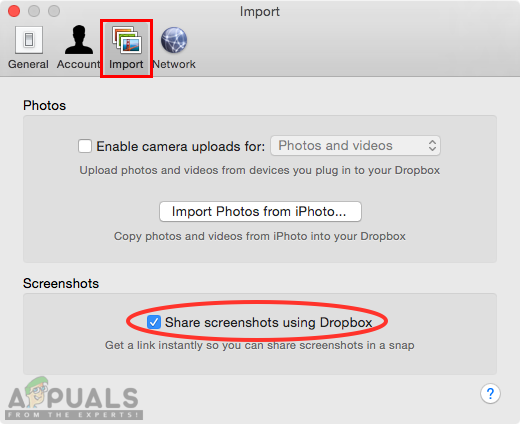
Task: Switch to the Account tab label
Action: pos(78,64)
